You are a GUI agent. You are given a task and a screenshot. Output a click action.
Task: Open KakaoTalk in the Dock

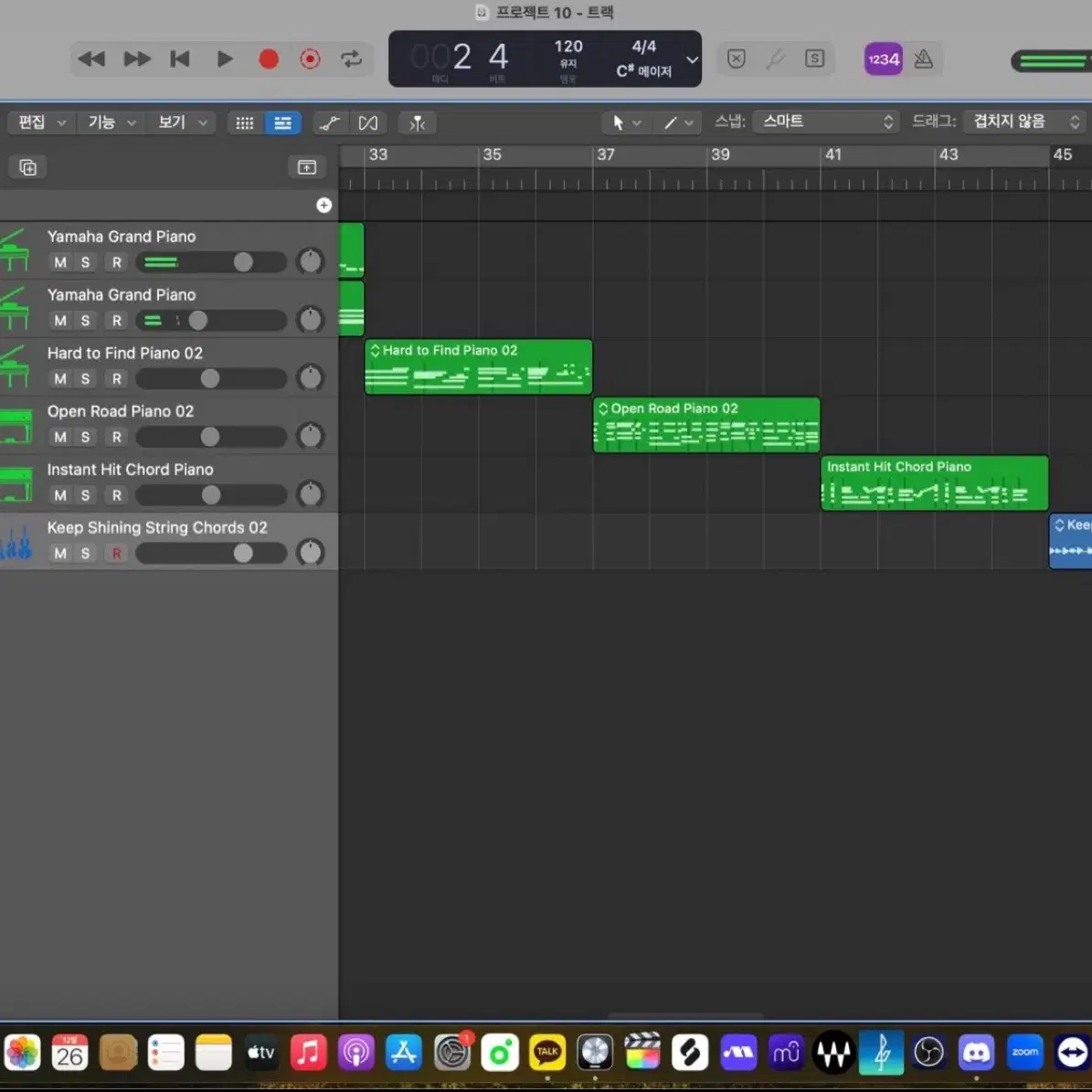[x=547, y=1053]
